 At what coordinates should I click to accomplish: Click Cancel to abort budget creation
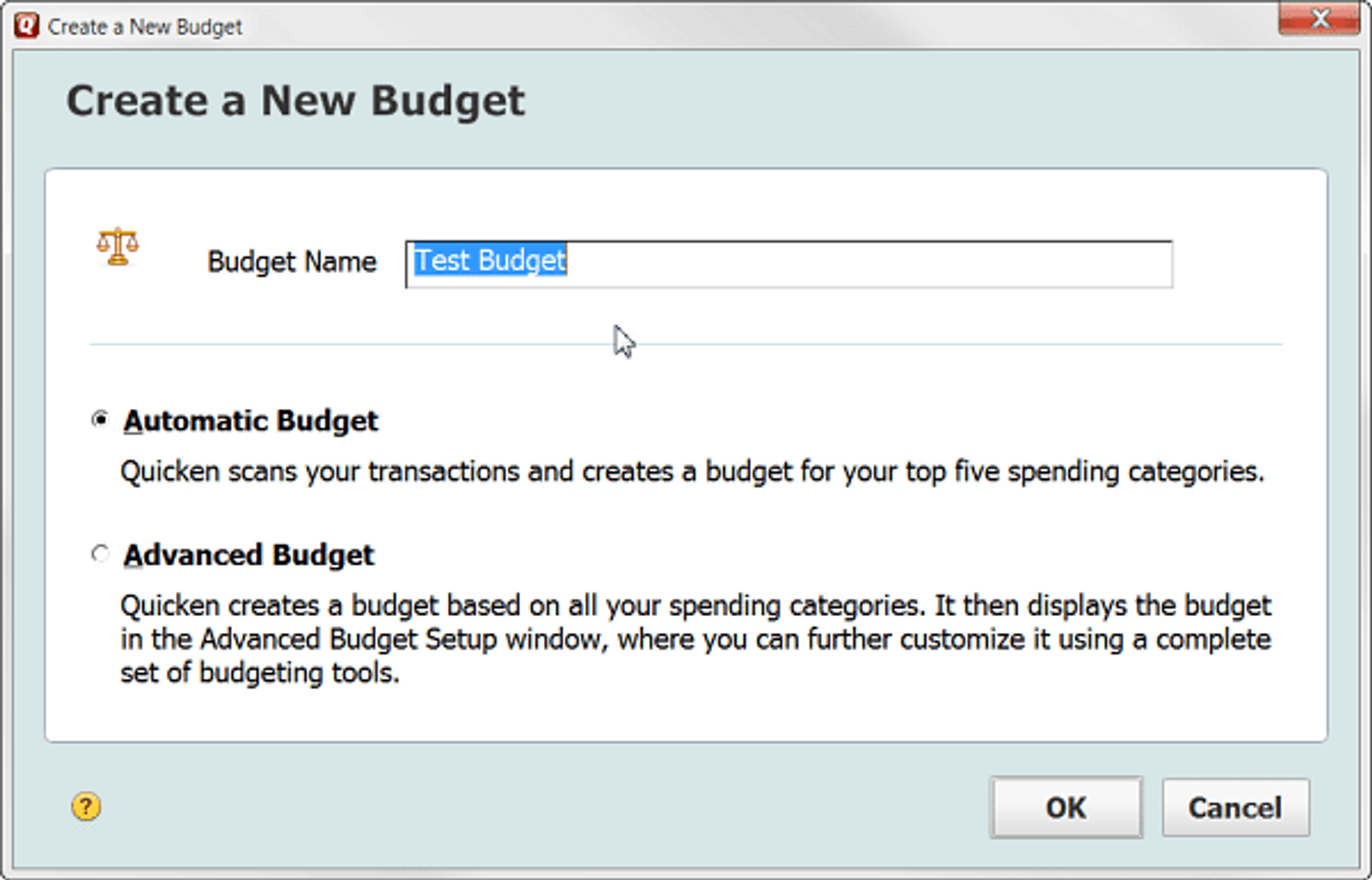[1235, 807]
